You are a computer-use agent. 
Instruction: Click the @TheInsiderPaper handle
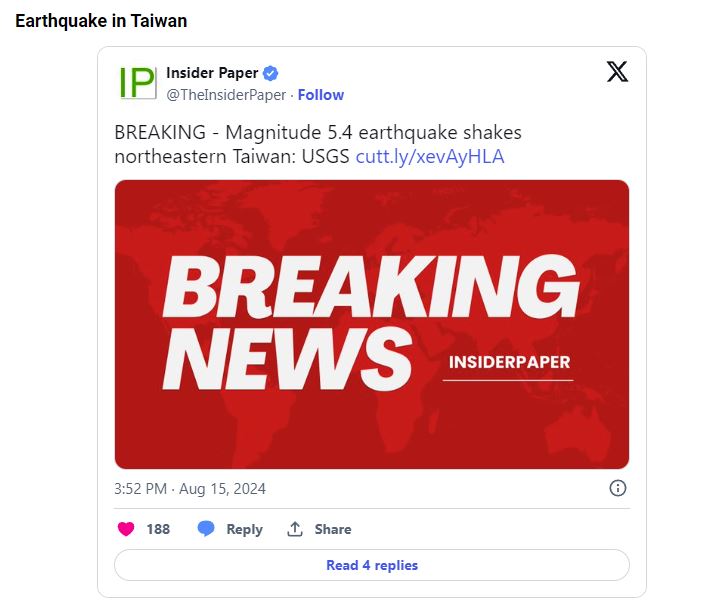tap(226, 95)
